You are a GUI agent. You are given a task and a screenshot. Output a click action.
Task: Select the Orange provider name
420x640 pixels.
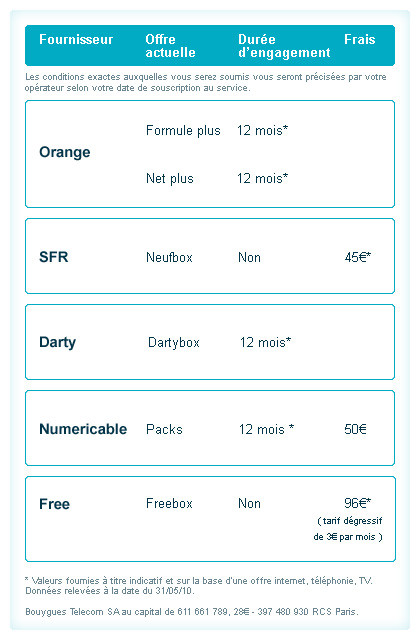tap(64, 152)
